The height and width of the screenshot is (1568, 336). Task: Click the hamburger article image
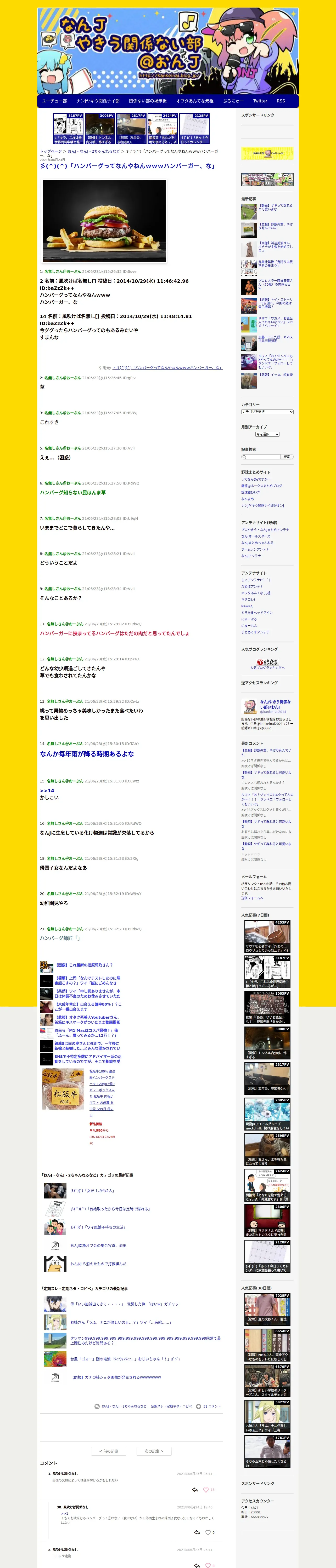[x=104, y=220]
